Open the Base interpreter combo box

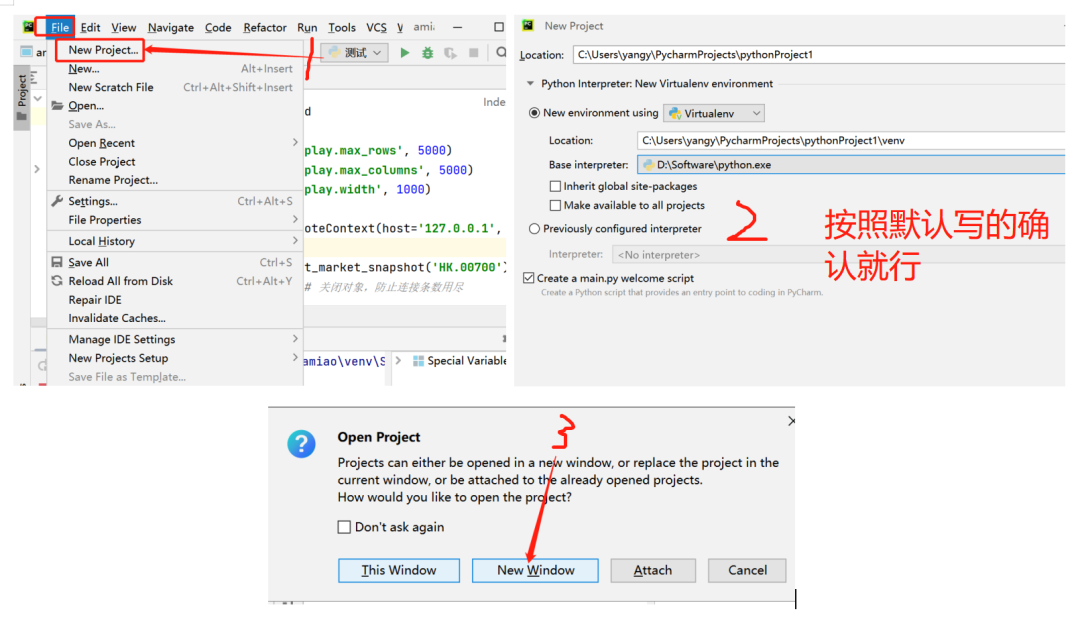pyautogui.click(x=851, y=165)
